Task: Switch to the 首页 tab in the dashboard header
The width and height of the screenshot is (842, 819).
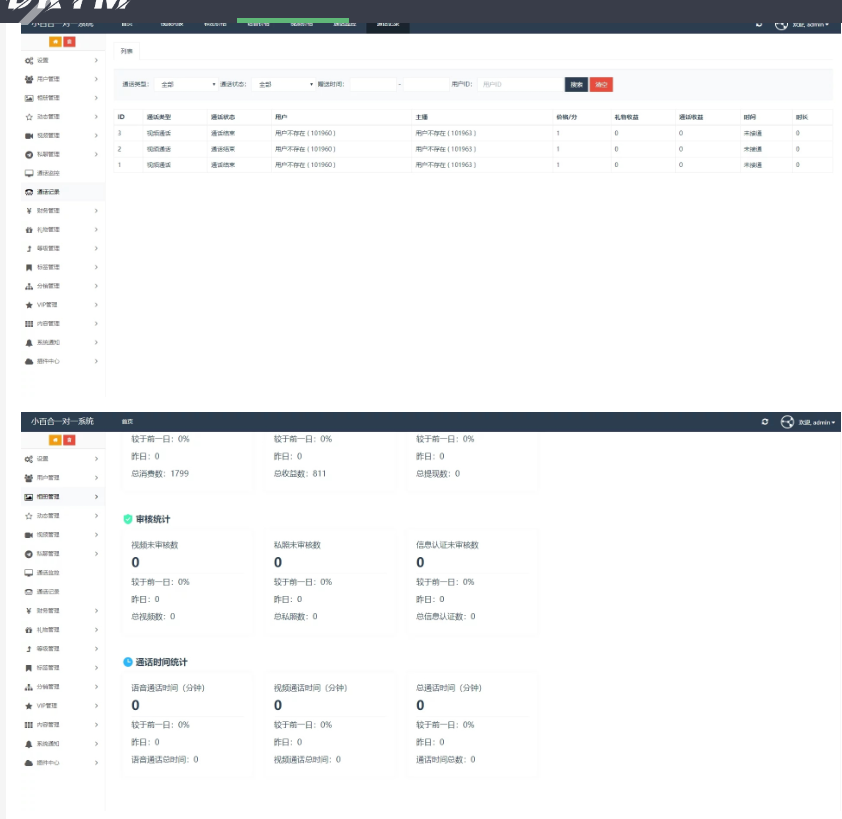Action: pyautogui.click(x=127, y=422)
